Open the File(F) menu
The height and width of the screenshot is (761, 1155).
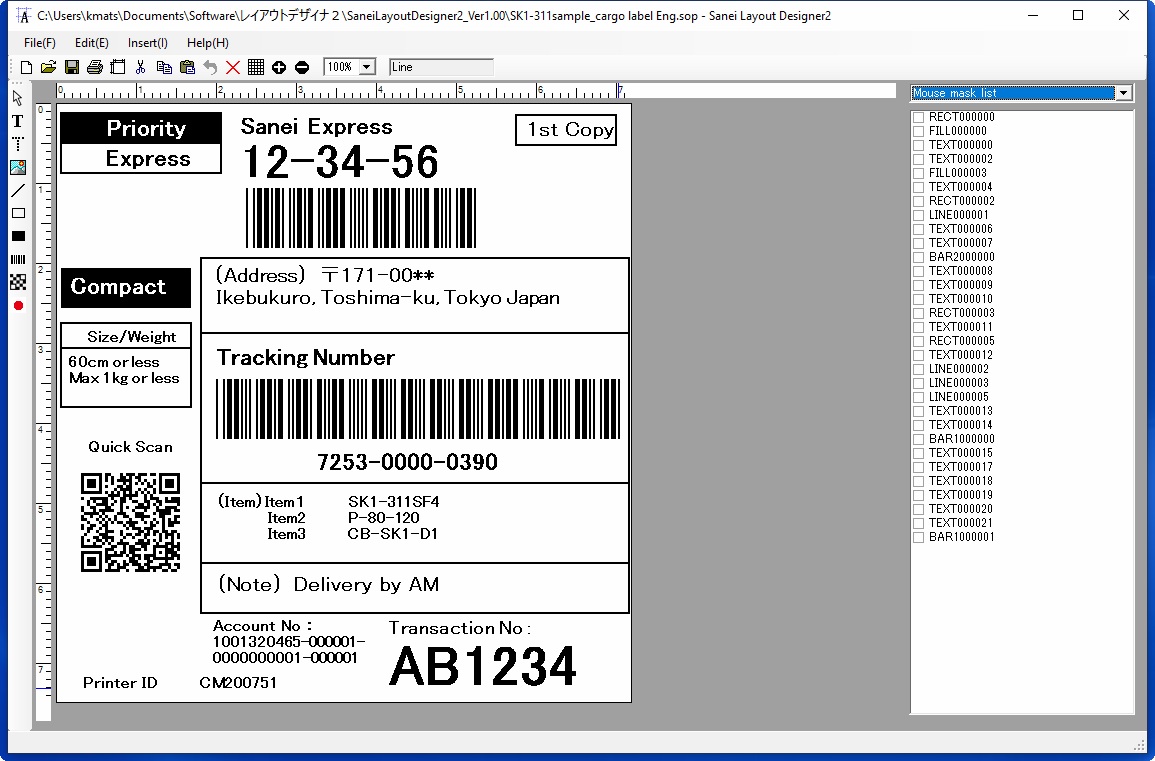pyautogui.click(x=40, y=43)
